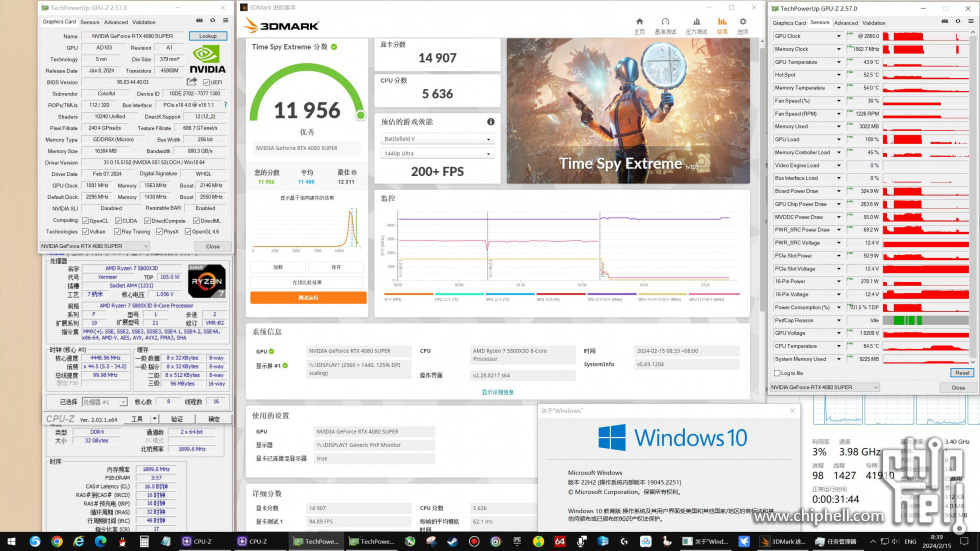Toggle the UEFI checkbox in GPU-Z

(206, 82)
